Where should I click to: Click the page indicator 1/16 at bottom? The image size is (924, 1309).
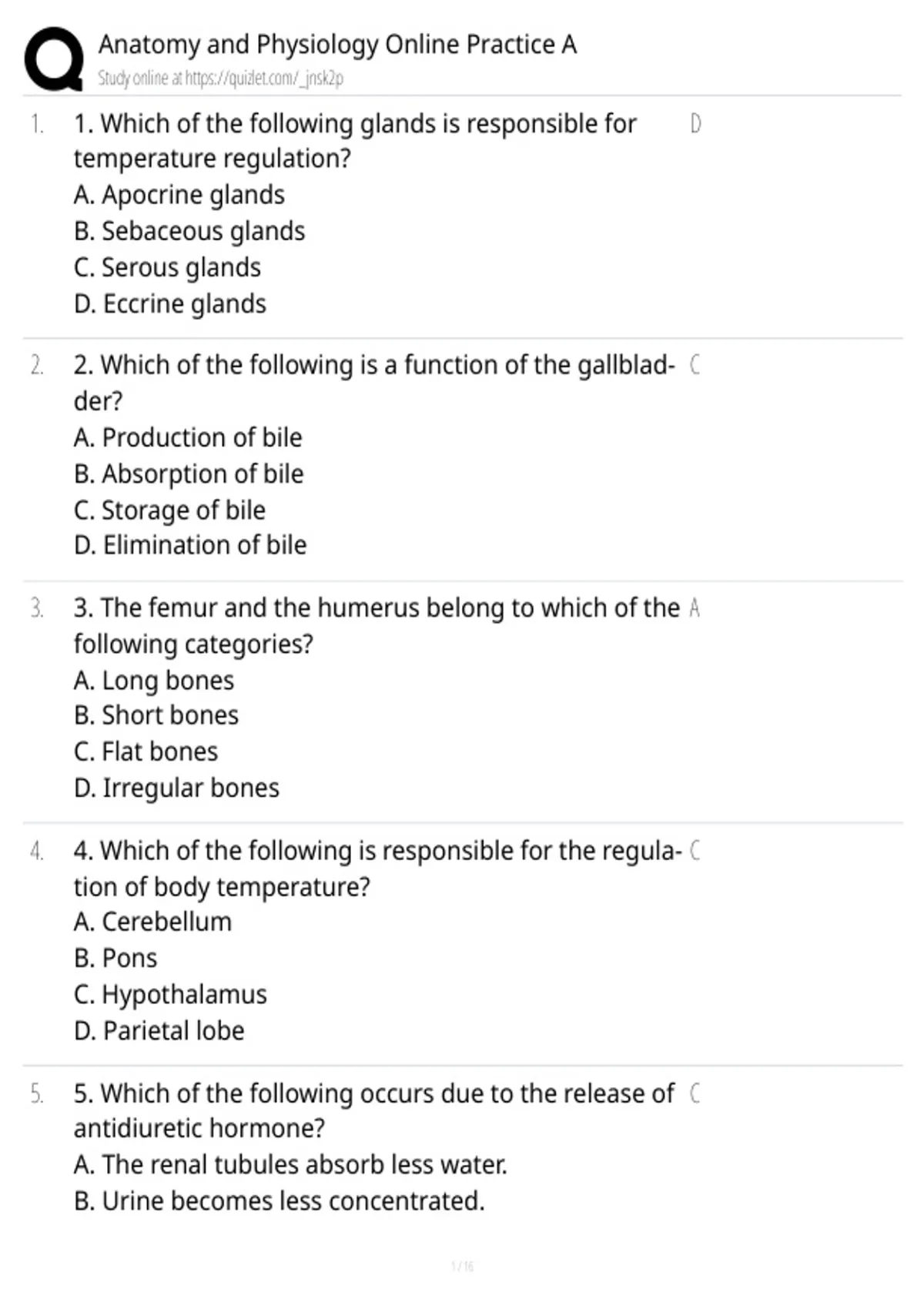coord(462,1266)
